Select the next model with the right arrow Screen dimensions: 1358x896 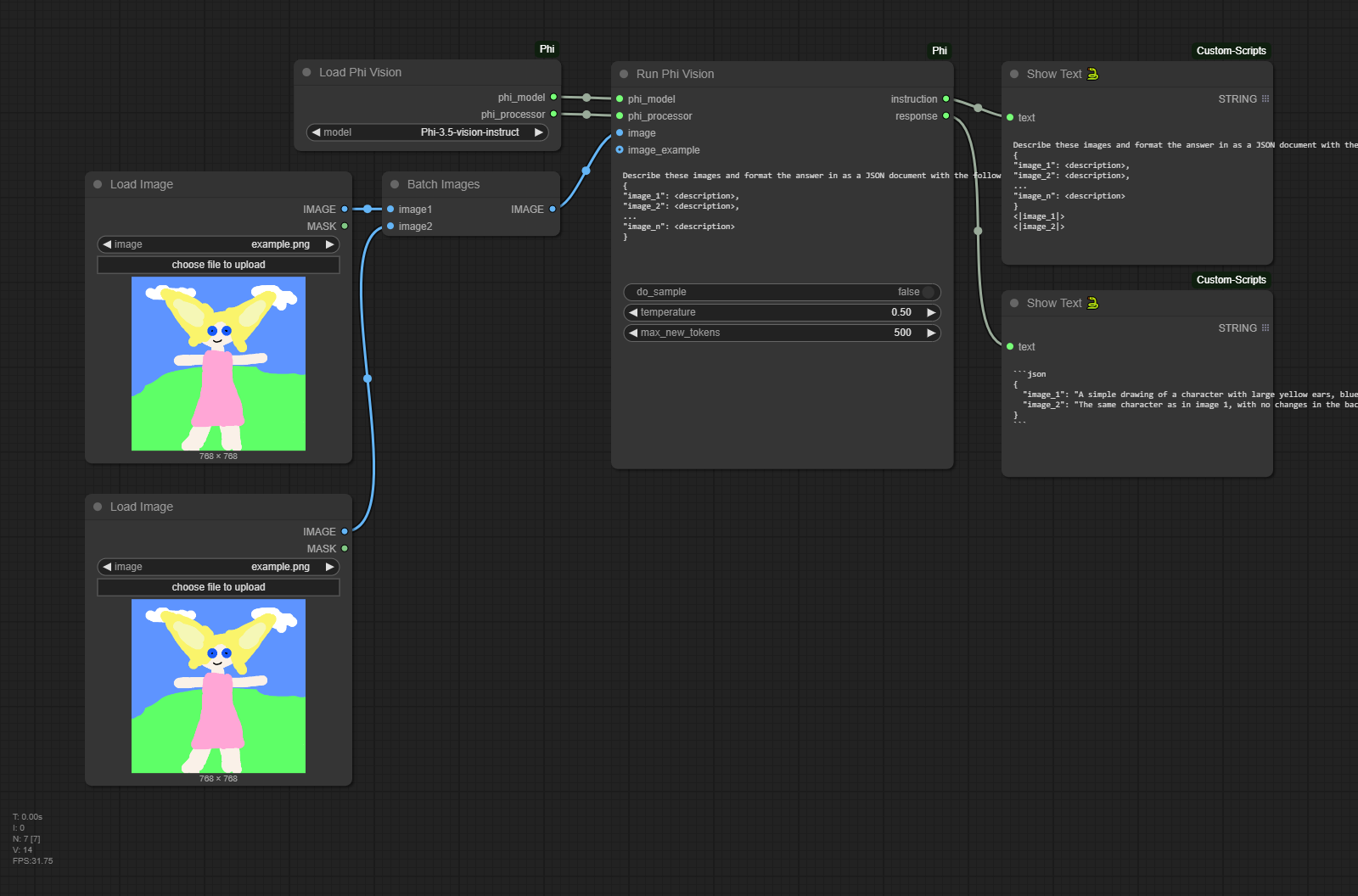click(x=538, y=132)
